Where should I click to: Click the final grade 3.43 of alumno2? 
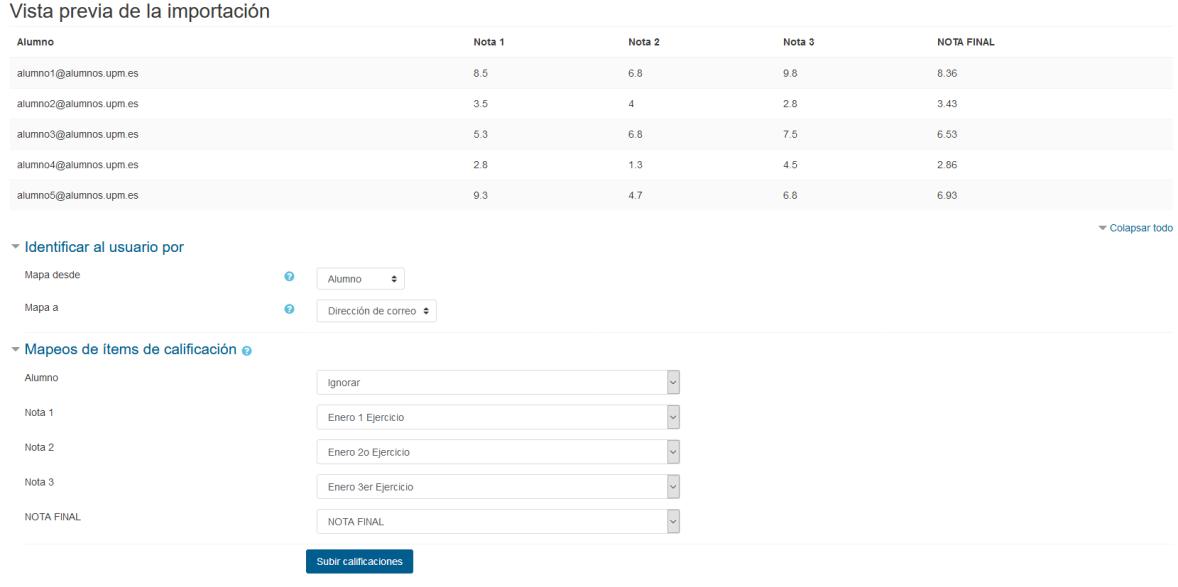tap(947, 104)
